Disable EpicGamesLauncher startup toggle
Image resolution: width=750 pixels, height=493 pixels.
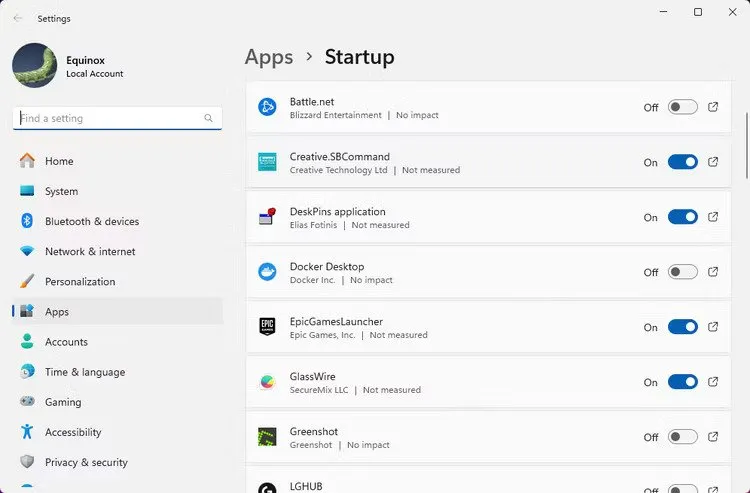(682, 327)
